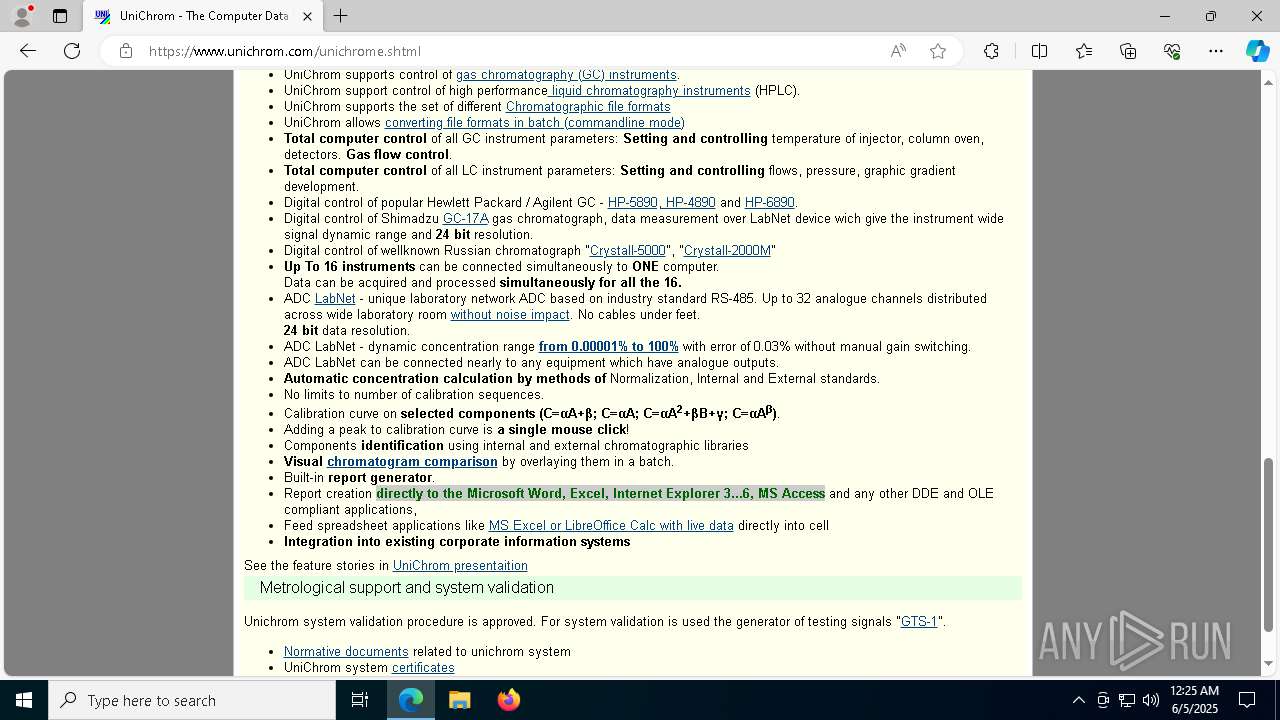Click the highlighted Microsoft Word, Excel text
This screenshot has width=1280, height=720.
point(600,494)
